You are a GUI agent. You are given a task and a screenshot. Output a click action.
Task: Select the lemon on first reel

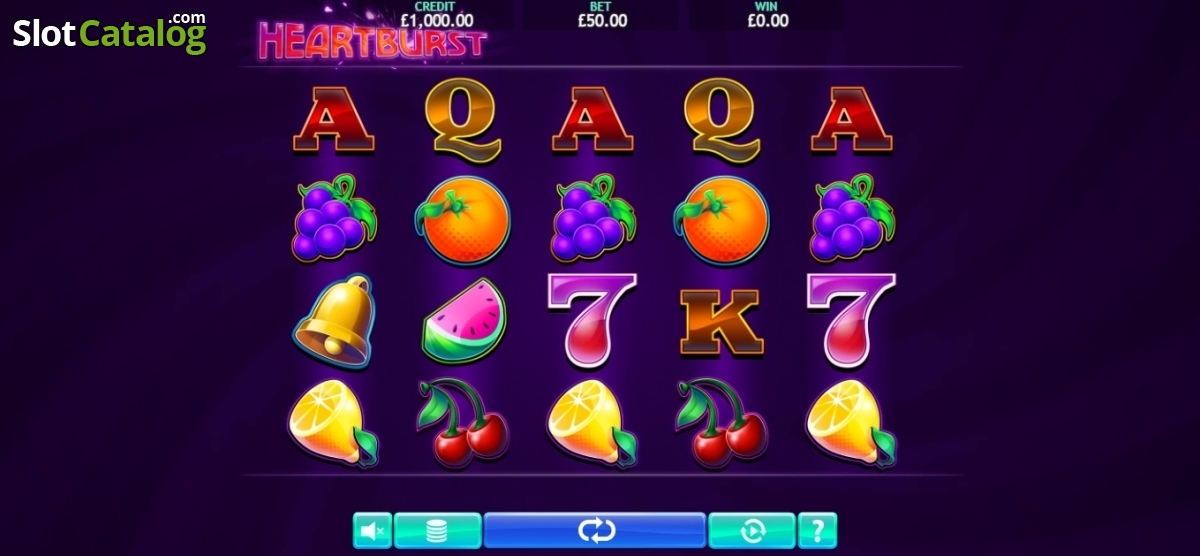(x=334, y=424)
